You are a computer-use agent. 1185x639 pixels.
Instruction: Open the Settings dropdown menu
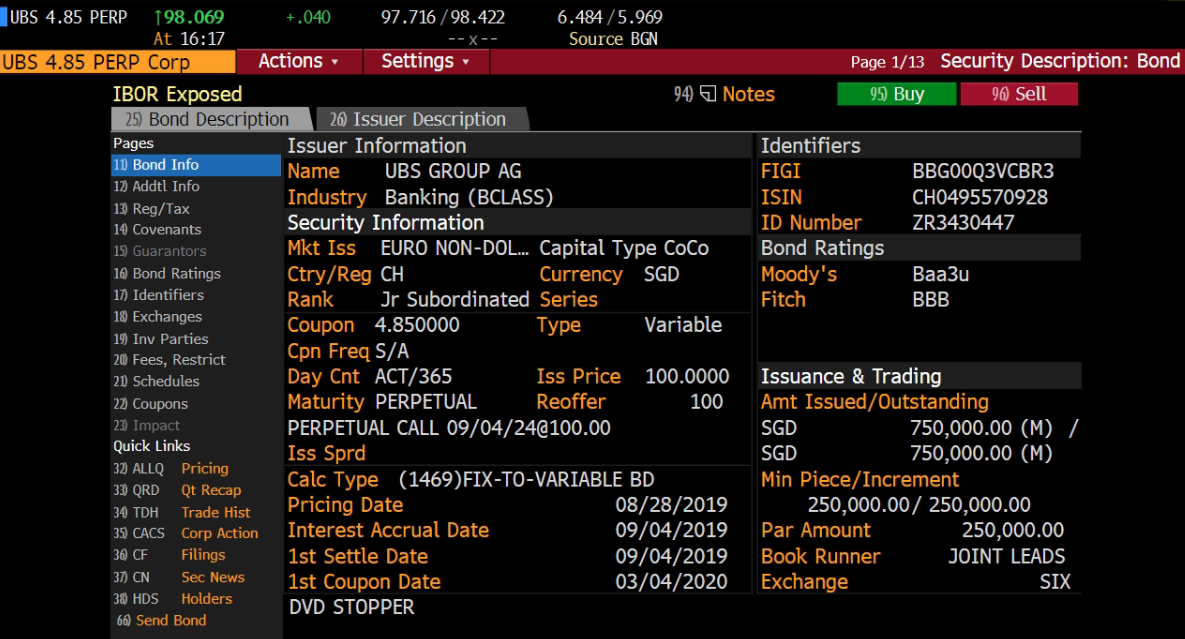click(x=425, y=61)
